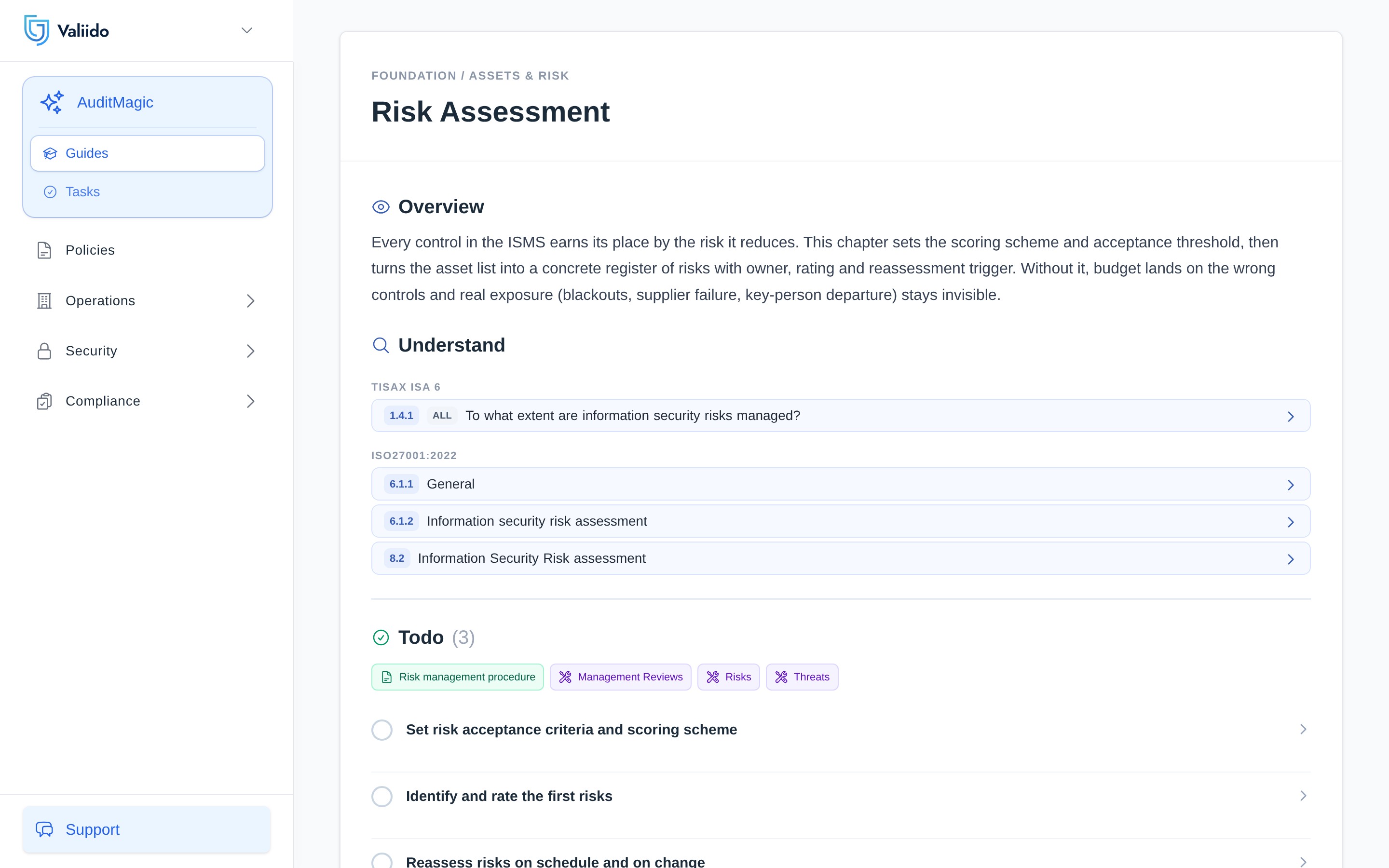Open the Policies page

pyautogui.click(x=148, y=250)
